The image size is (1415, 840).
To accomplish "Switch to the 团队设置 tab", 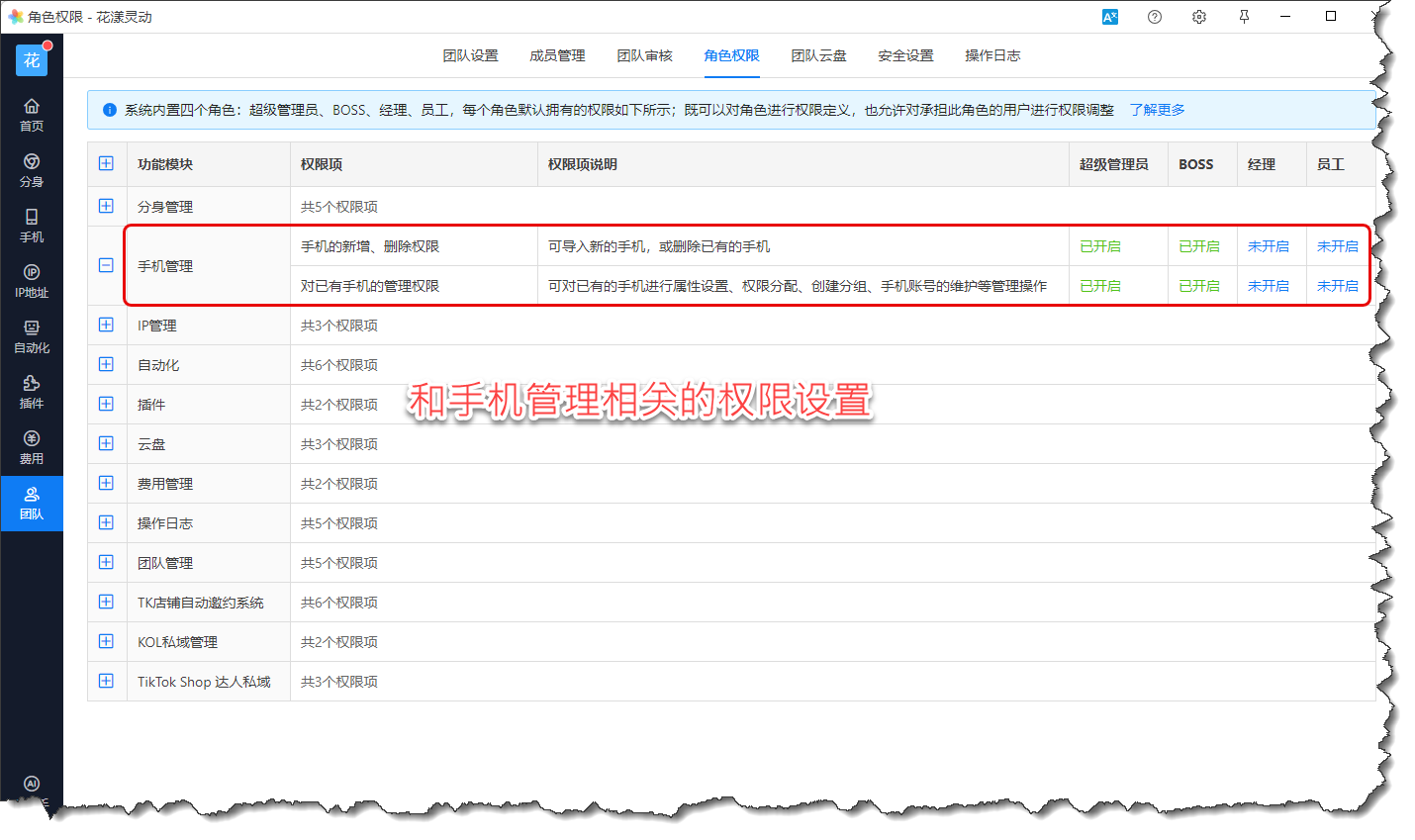I will tap(471, 55).
